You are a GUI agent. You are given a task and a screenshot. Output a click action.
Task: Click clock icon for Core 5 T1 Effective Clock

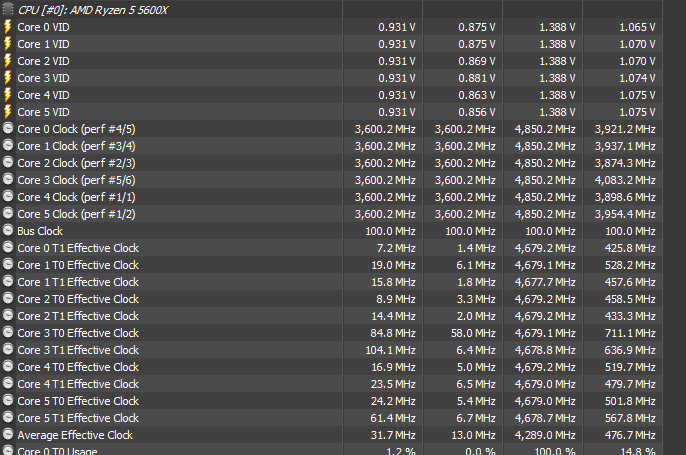8,417
